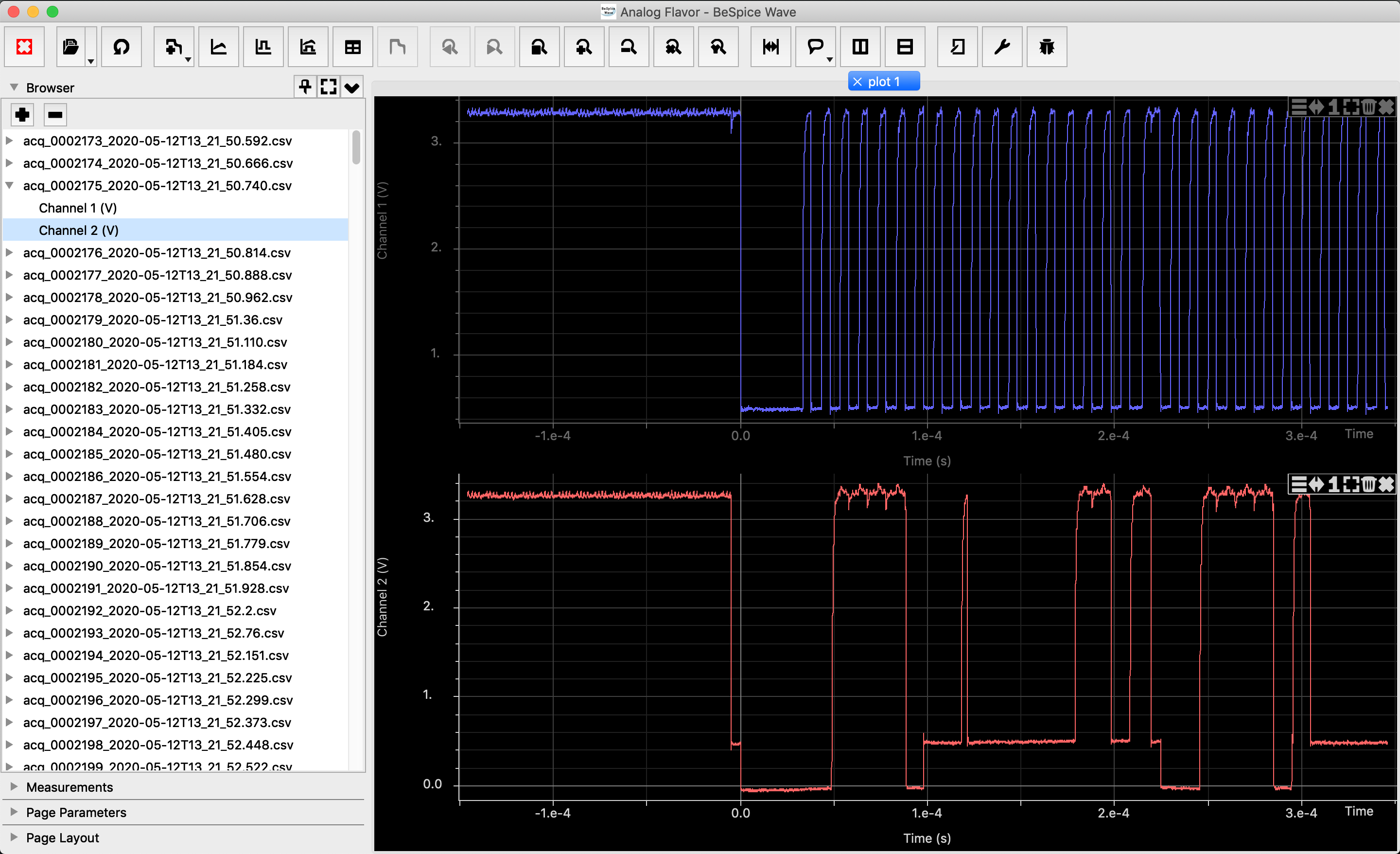1400x854 pixels.
Task: Collapse the acq_0002175 file tree node
Action: [x=10, y=185]
